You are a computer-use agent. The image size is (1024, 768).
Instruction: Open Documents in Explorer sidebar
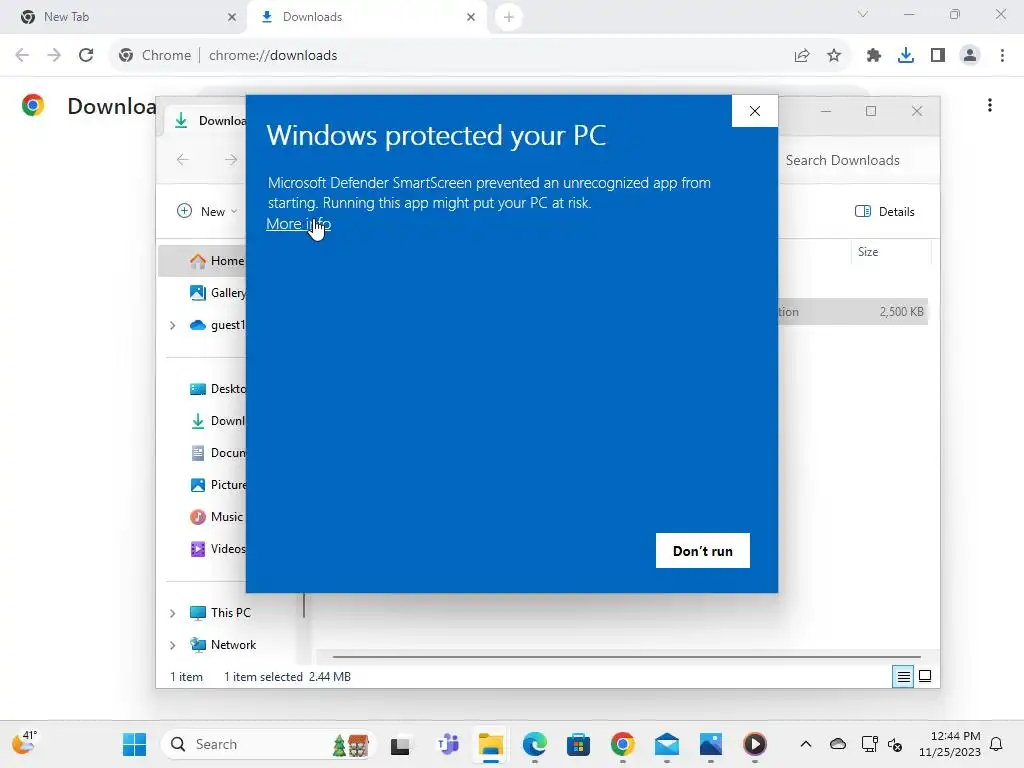(x=217, y=453)
